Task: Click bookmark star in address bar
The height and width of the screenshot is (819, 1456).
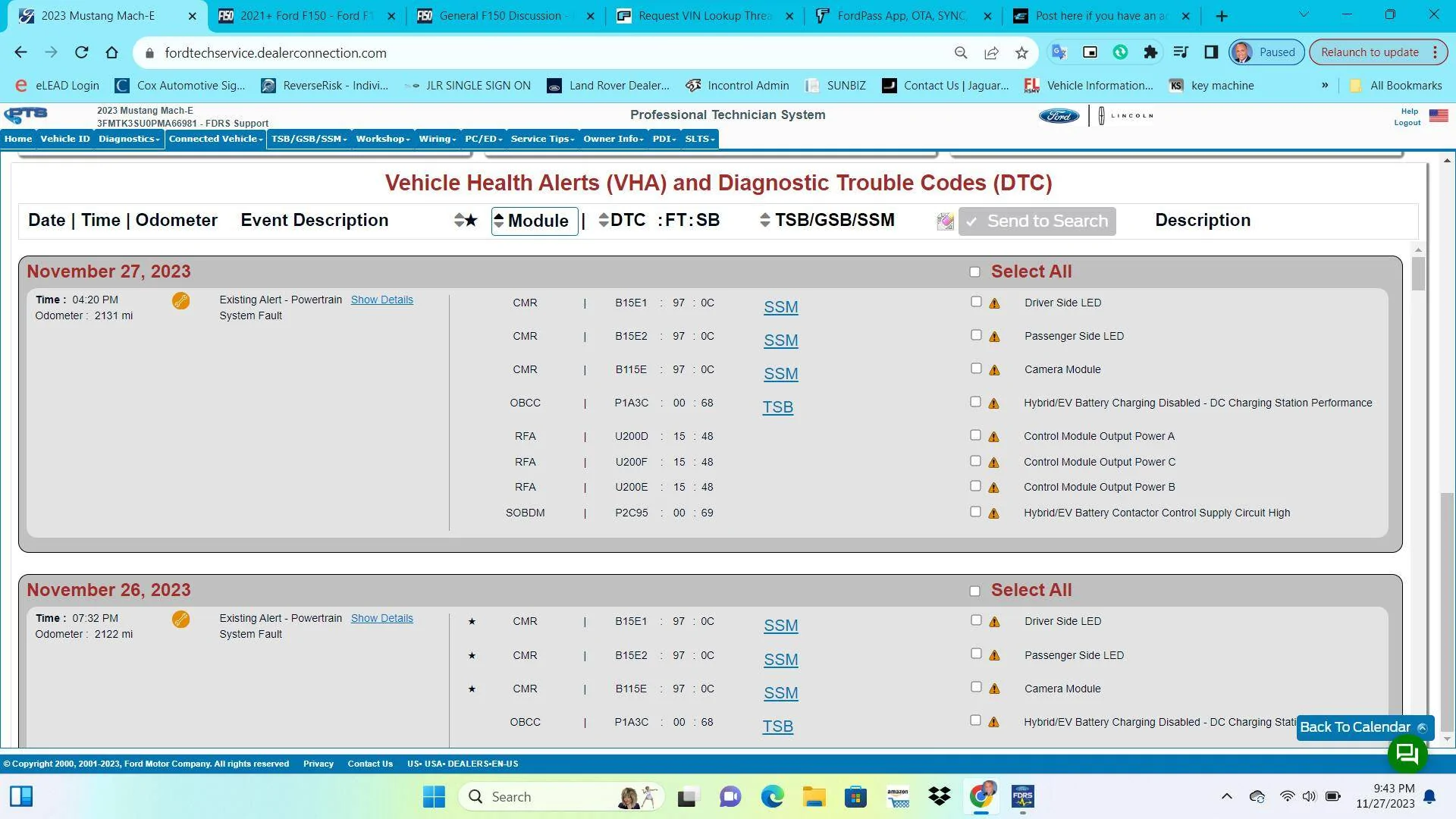Action: (1021, 52)
